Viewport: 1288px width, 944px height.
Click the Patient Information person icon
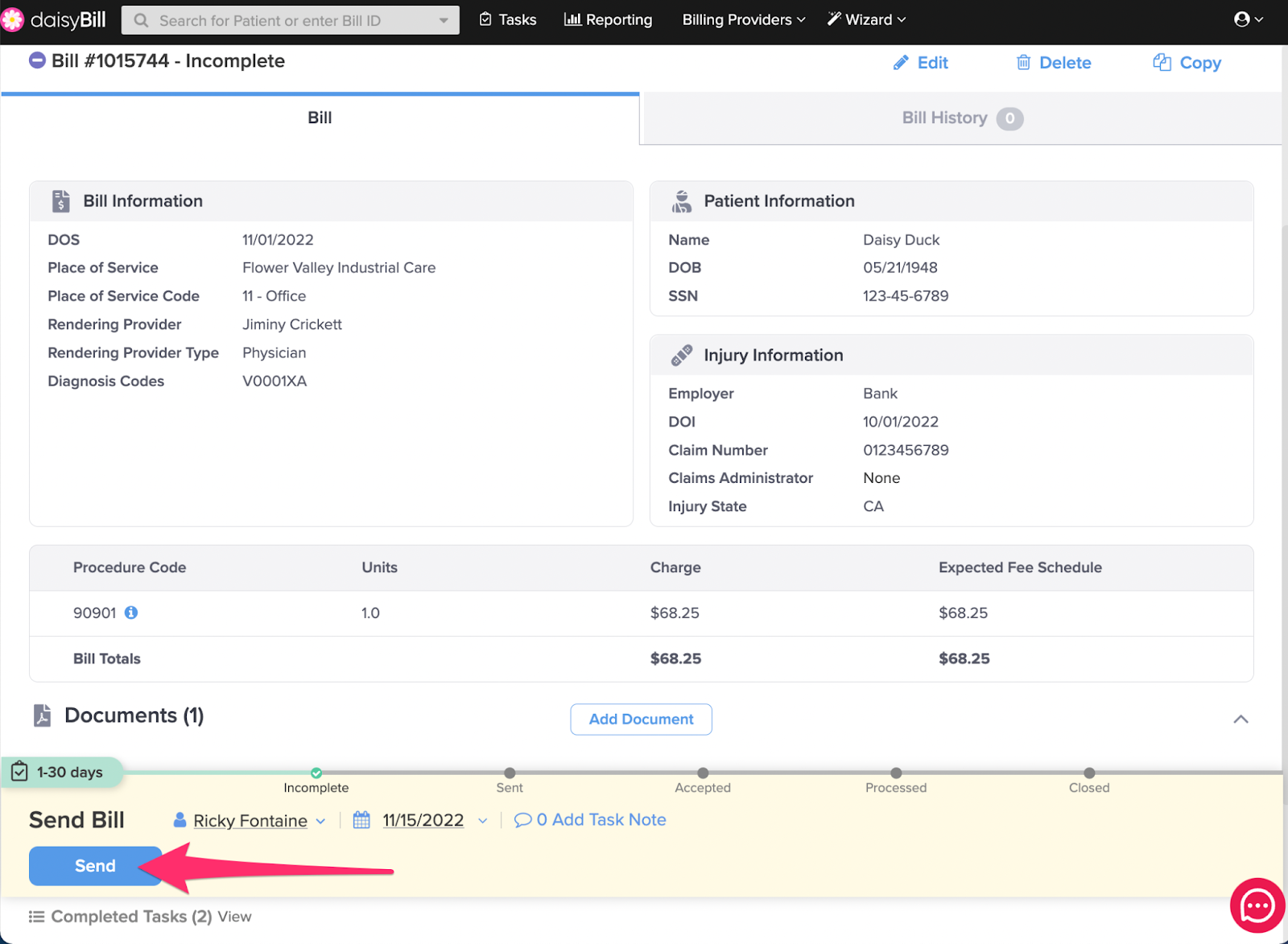click(x=682, y=201)
